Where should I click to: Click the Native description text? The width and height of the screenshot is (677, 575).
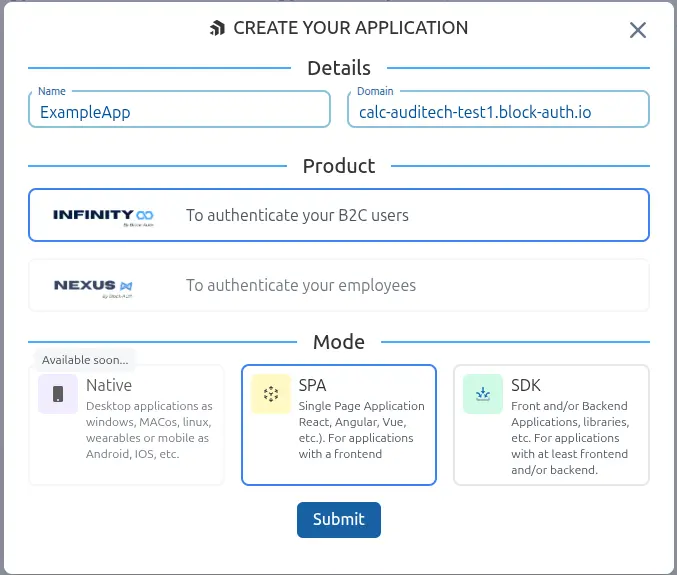click(x=149, y=430)
